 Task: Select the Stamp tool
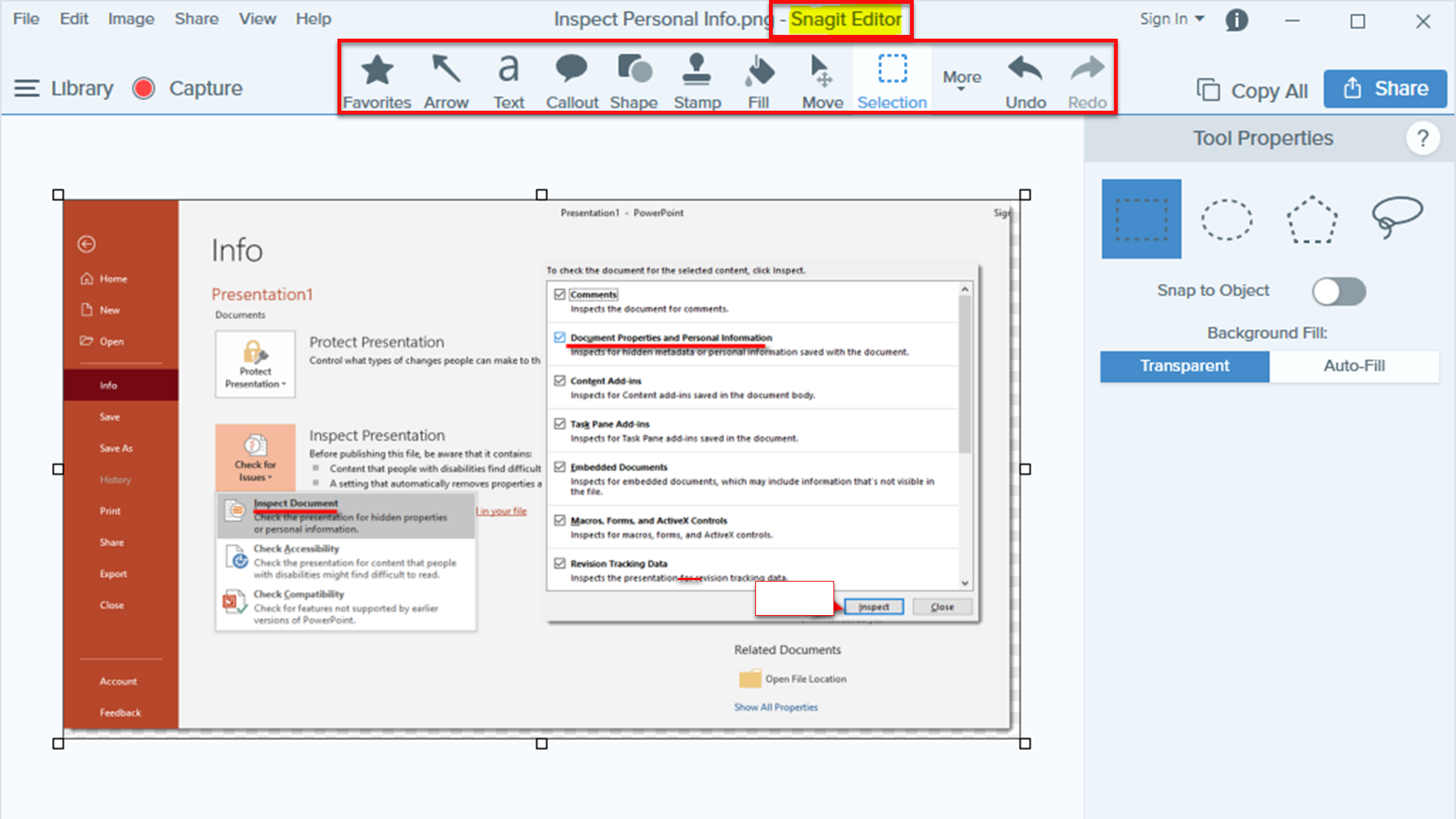[697, 80]
